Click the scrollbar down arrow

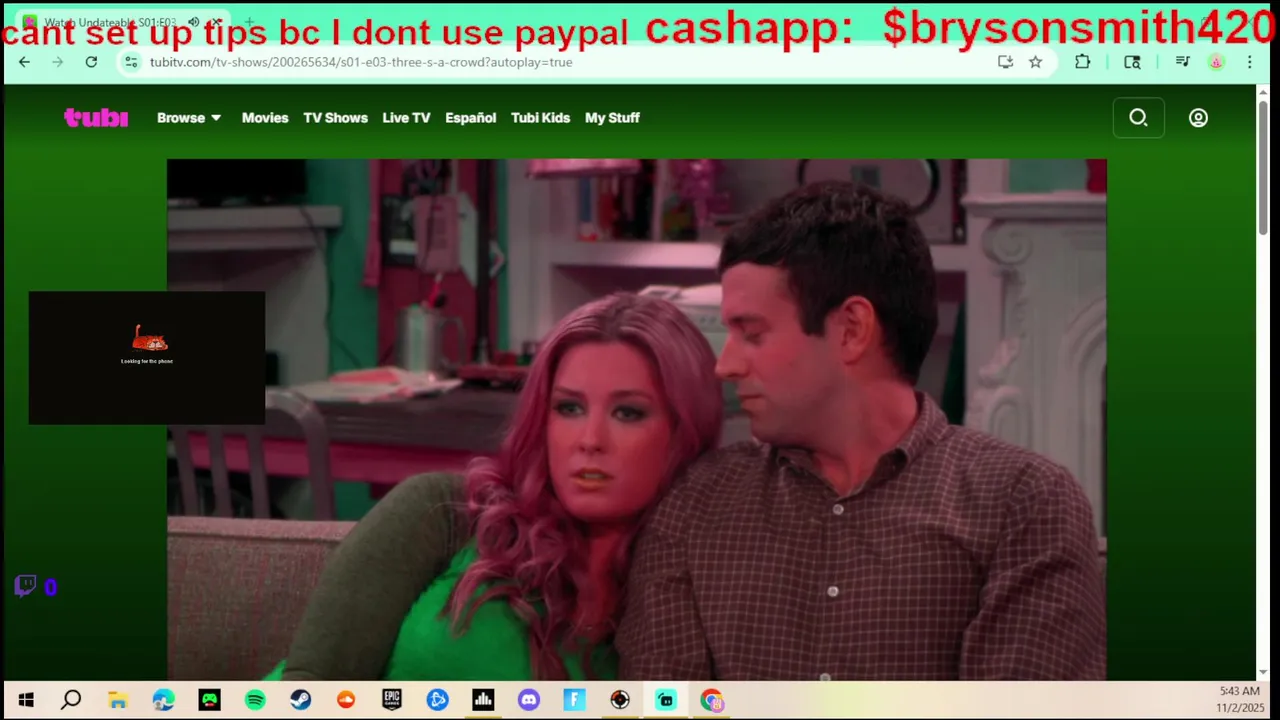(x=1263, y=672)
